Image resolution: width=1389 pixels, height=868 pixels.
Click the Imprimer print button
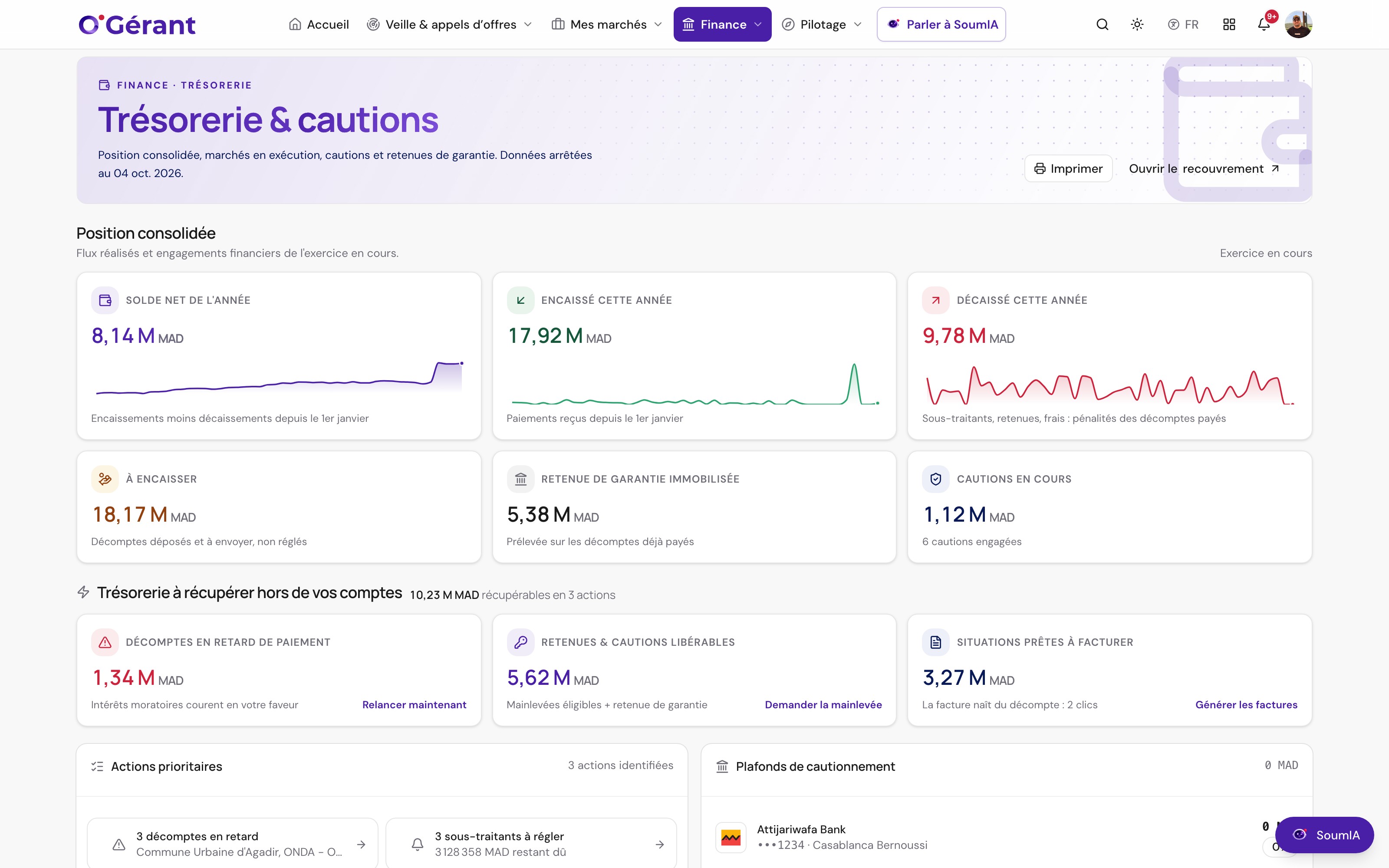(x=1069, y=169)
